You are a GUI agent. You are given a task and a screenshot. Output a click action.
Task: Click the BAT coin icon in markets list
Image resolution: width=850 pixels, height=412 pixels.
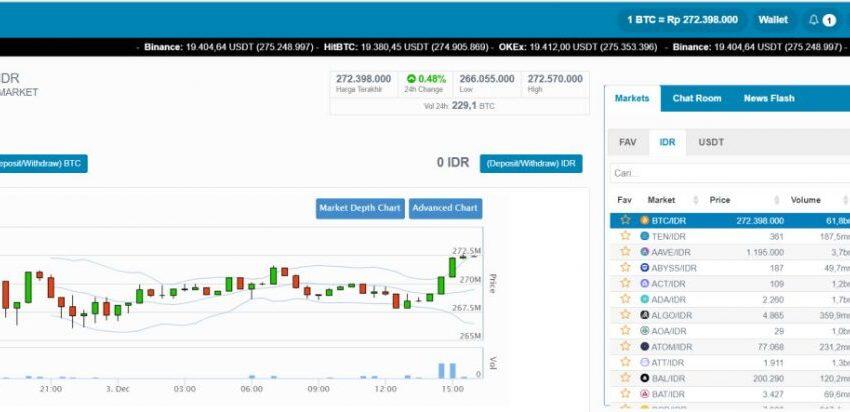[645, 394]
